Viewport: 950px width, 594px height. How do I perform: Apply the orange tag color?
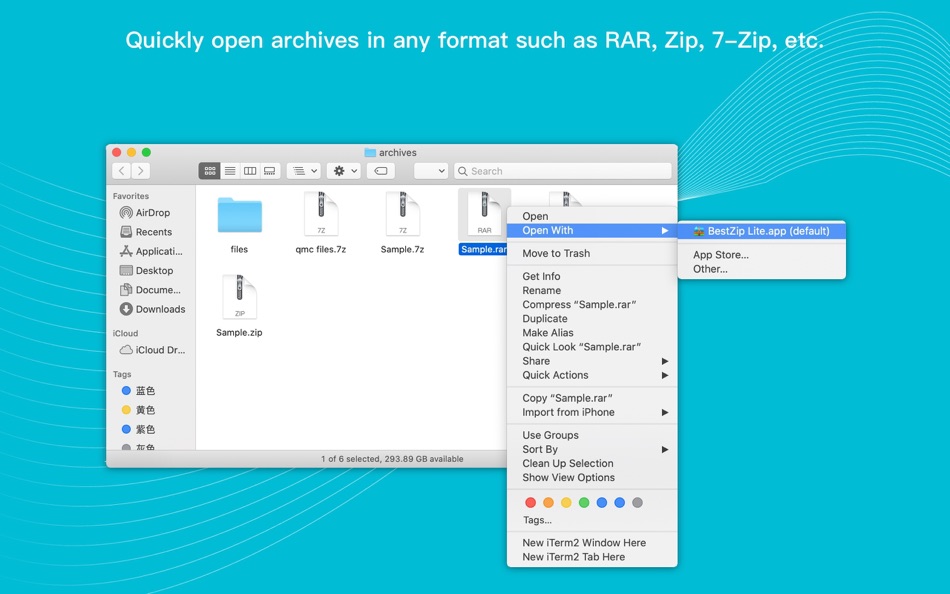tap(548, 502)
